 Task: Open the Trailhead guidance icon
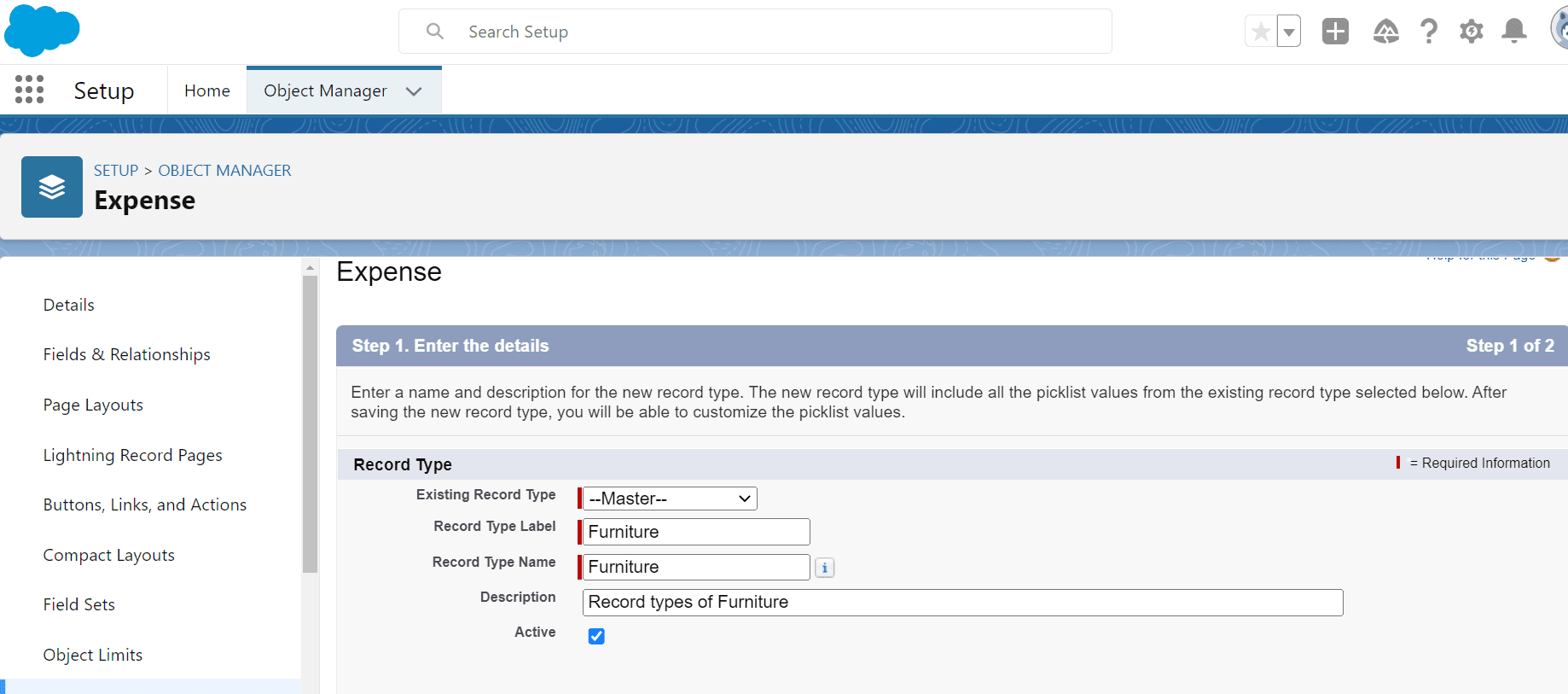pos(1385,32)
